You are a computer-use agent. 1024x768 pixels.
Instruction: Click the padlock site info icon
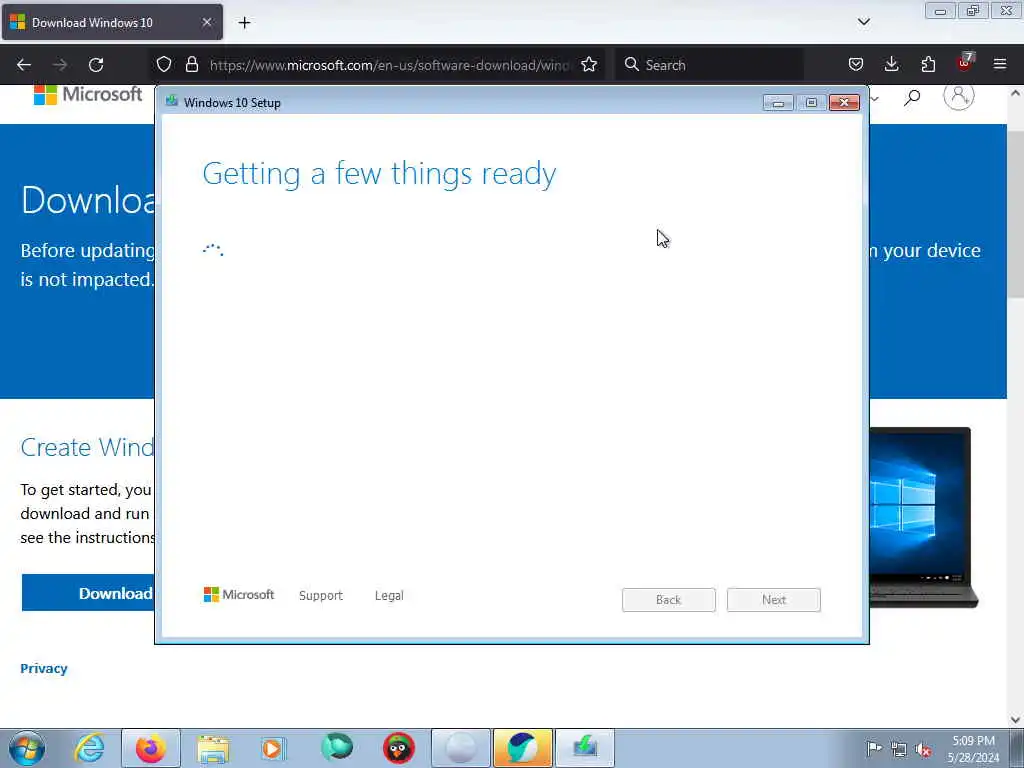(191, 64)
